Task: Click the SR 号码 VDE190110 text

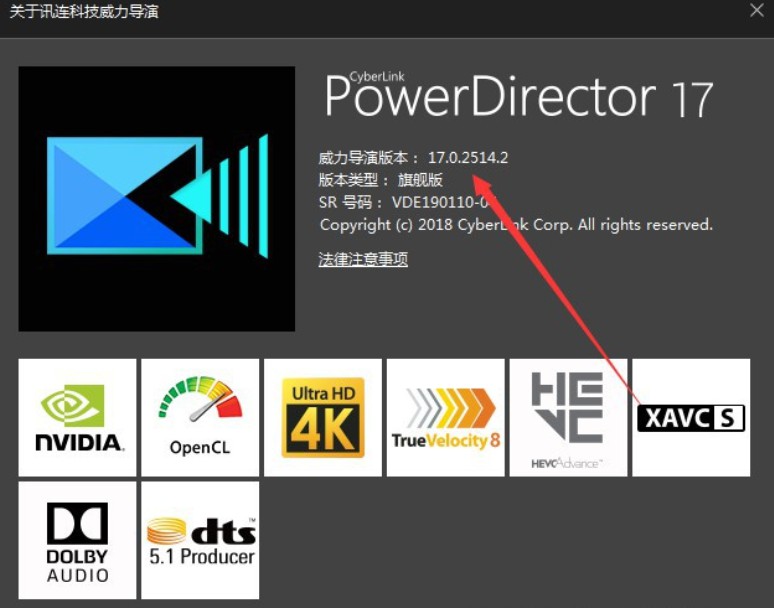Action: pos(407,202)
